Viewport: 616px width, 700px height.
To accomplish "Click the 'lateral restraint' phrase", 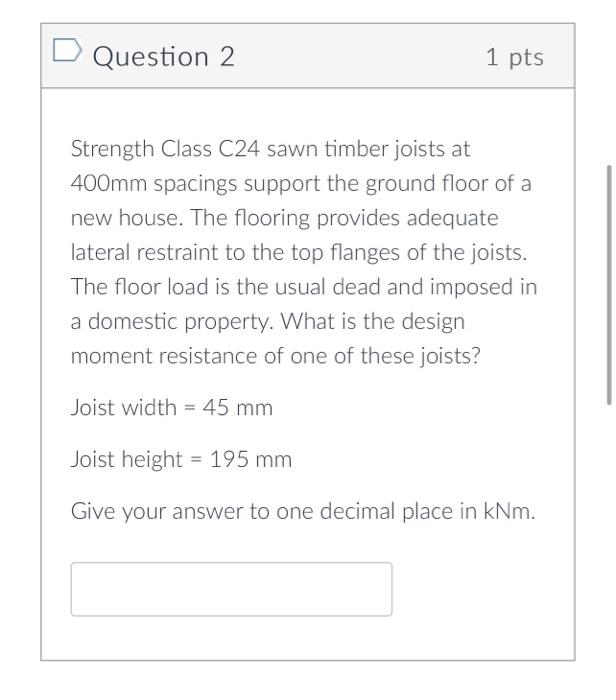I will pyautogui.click(x=145, y=253).
